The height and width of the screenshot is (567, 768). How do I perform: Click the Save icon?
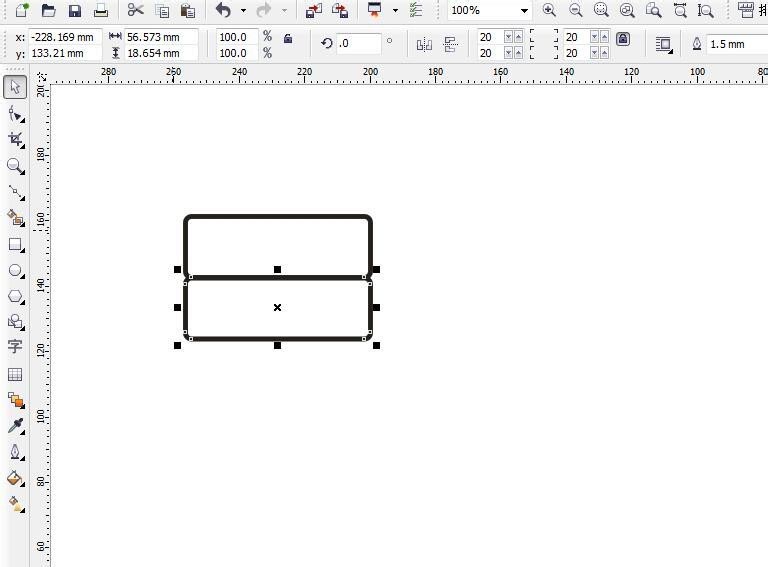74,11
